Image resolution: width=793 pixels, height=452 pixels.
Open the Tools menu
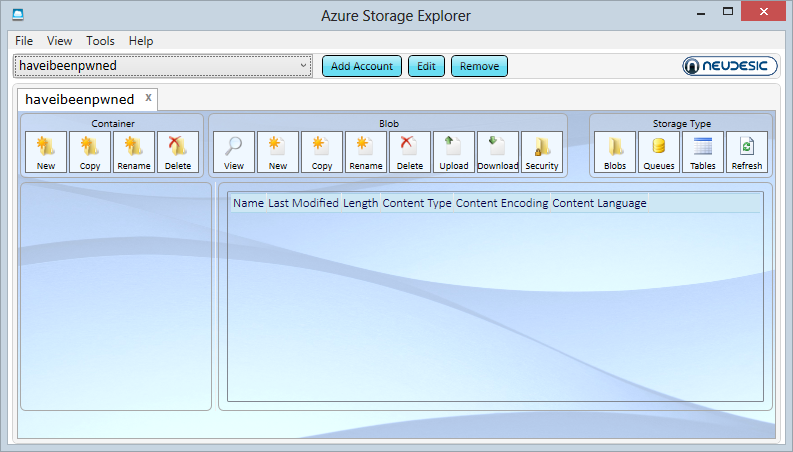pyautogui.click(x=100, y=41)
